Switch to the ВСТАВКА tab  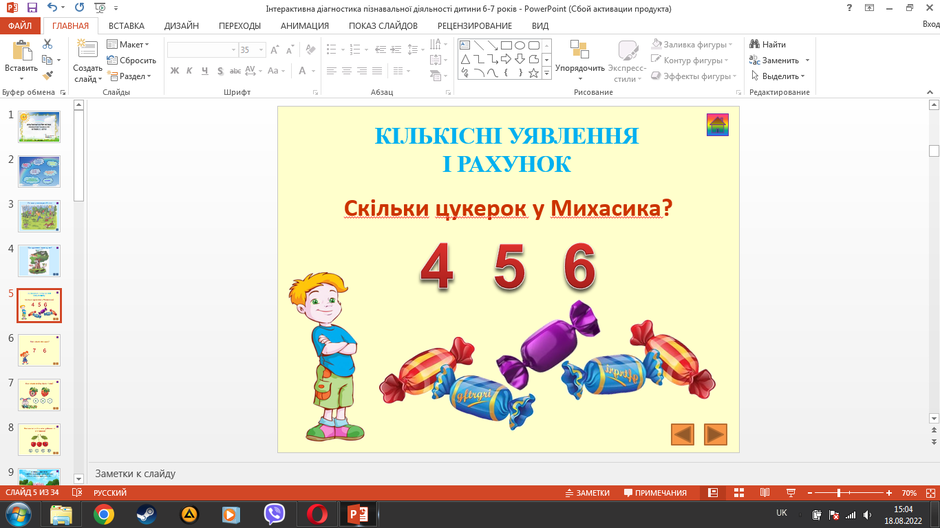click(126, 26)
